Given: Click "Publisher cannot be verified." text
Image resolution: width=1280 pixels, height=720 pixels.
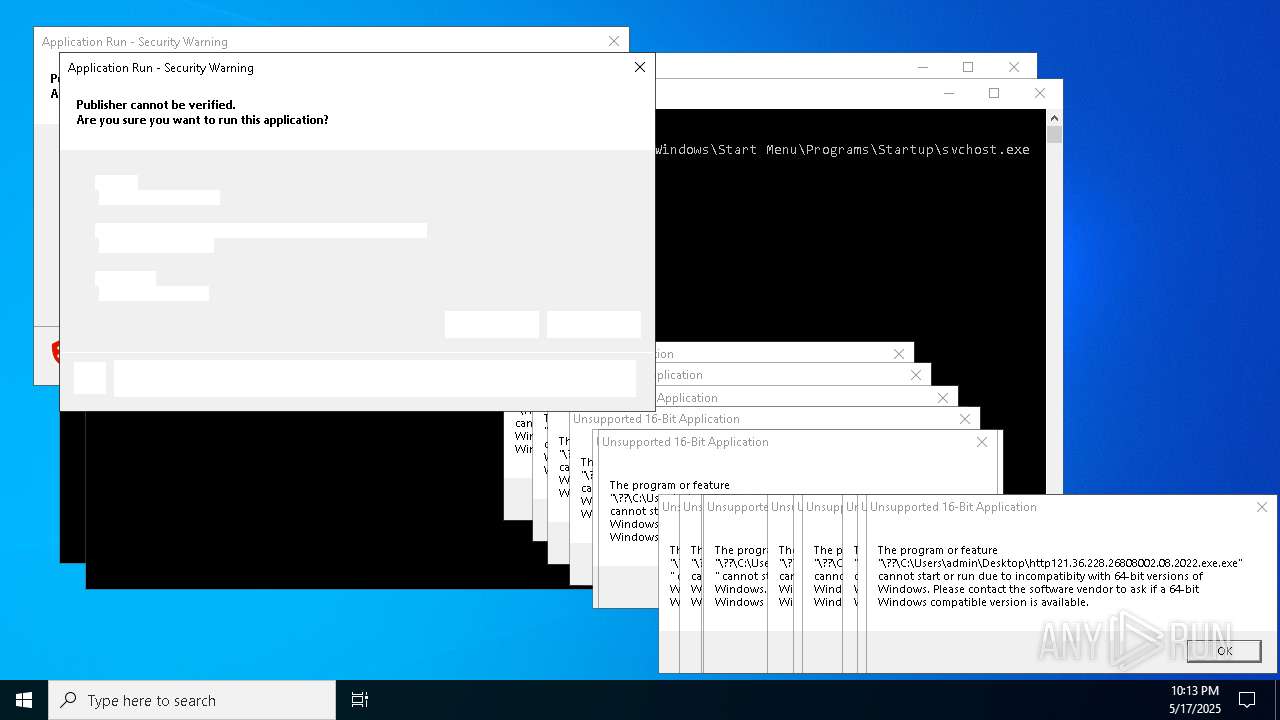Looking at the screenshot, I should click(x=156, y=105).
